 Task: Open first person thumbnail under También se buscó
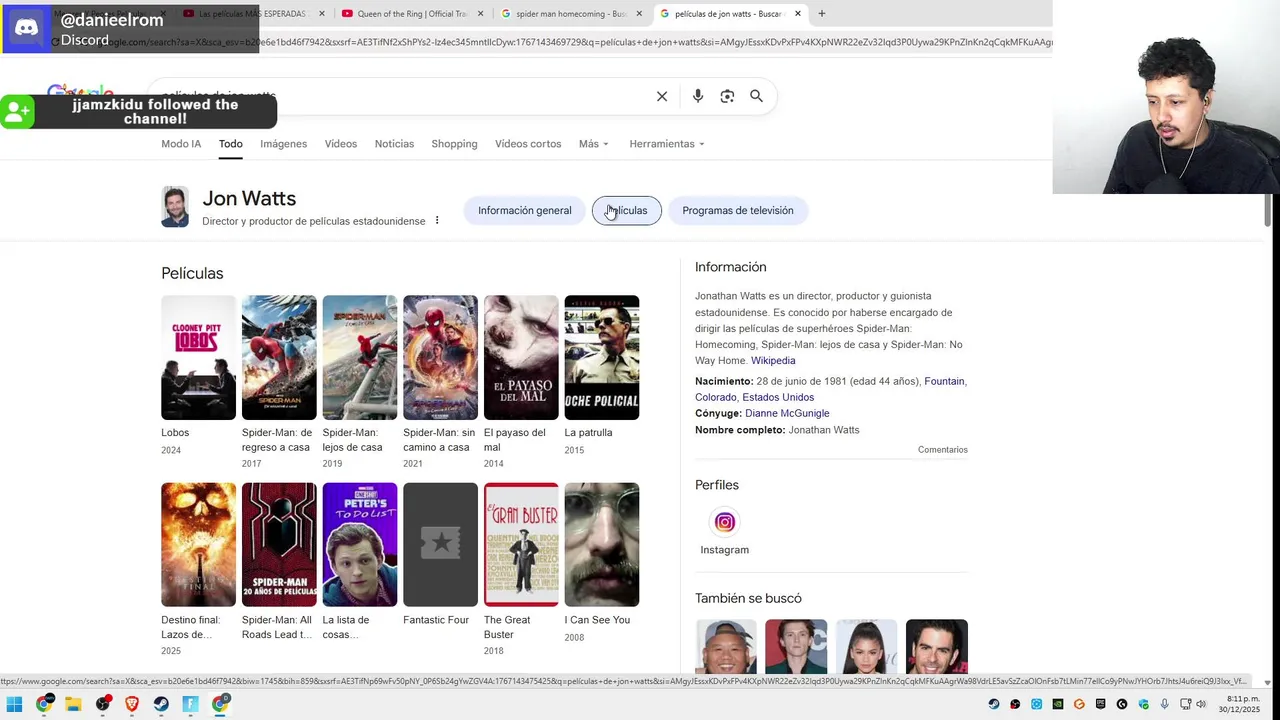[726, 647]
